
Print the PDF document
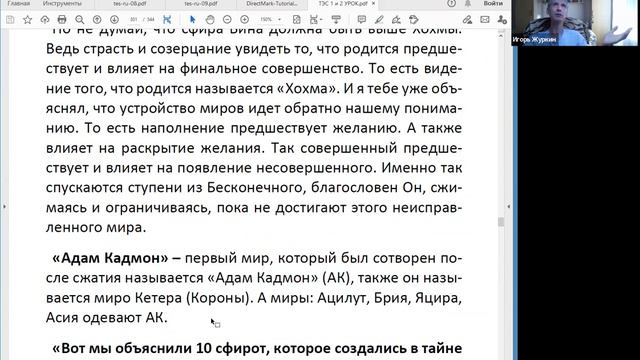[x=62, y=20]
